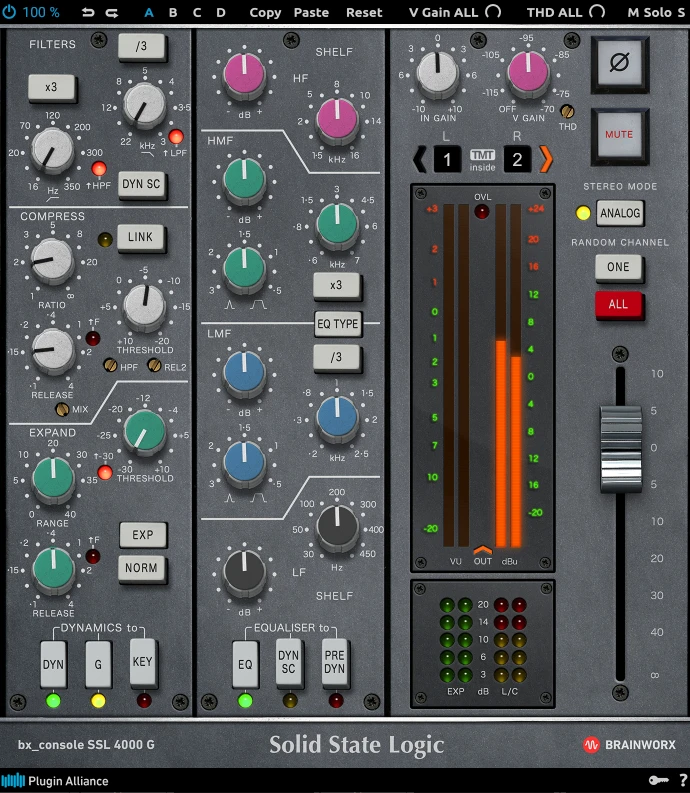Click the compressor HPF screw control

pos(110,365)
